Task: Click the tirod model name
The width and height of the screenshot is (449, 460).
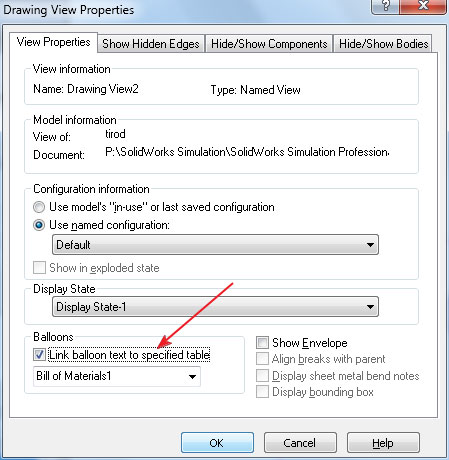Action: [115, 134]
